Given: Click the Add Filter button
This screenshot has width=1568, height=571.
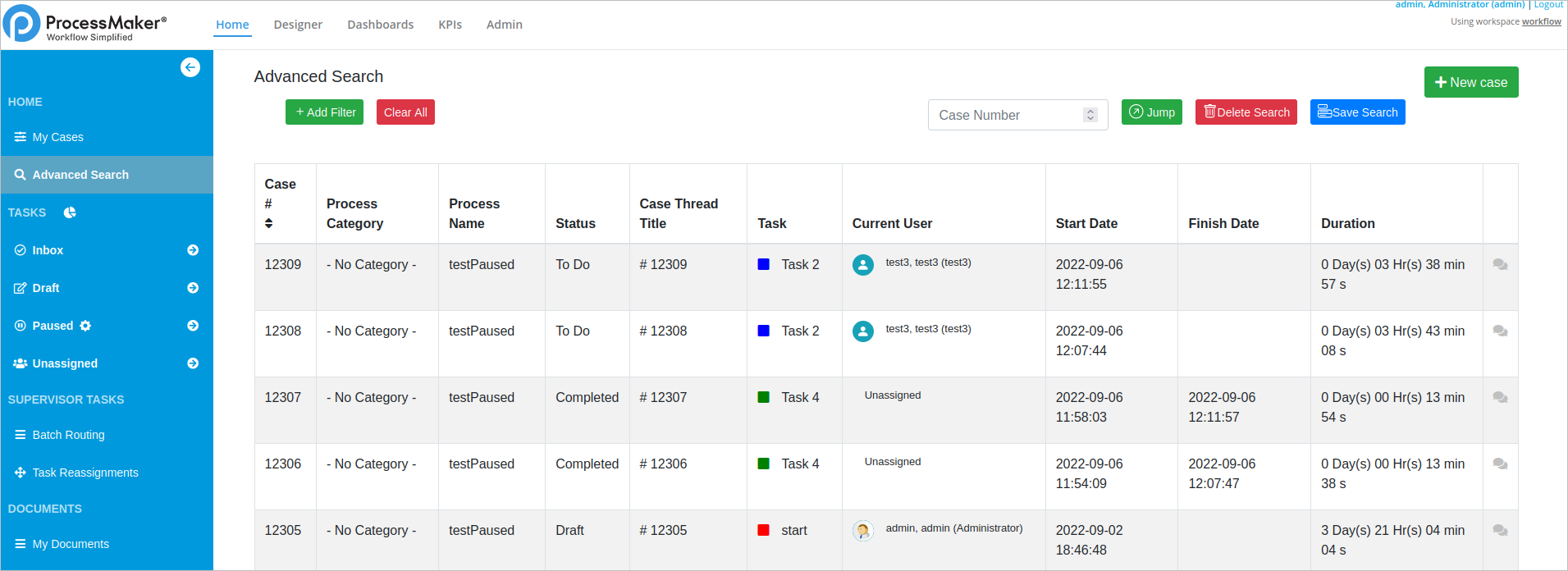Looking at the screenshot, I should [324, 112].
